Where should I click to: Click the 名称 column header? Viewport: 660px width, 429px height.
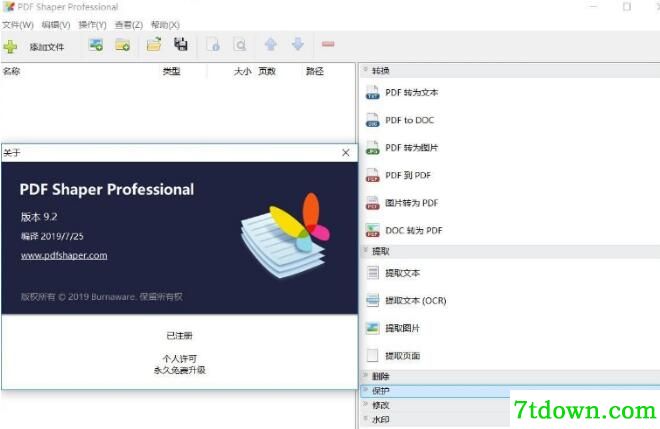[x=11, y=71]
